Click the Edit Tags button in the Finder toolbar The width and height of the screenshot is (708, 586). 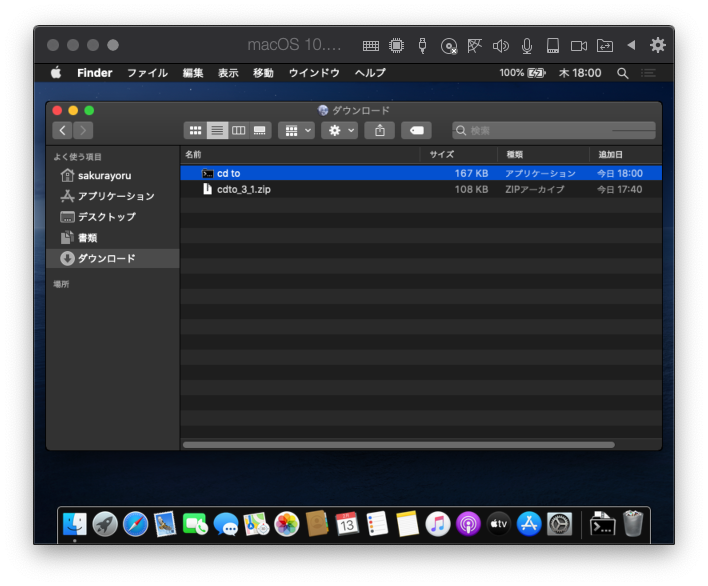tap(416, 130)
